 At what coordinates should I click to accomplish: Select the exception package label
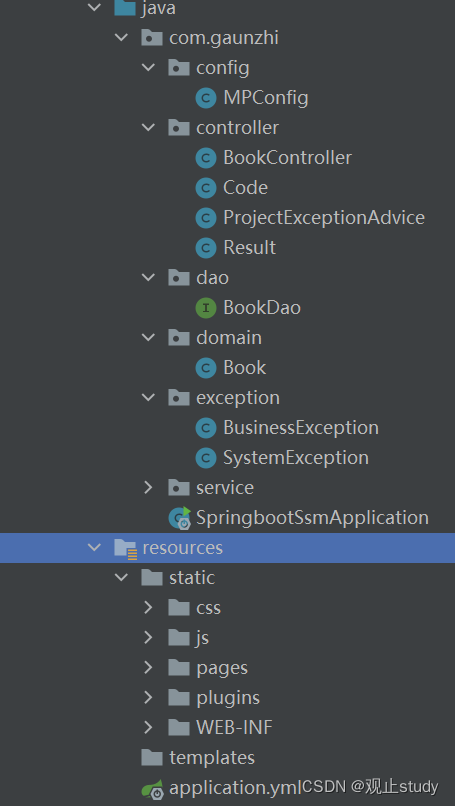tap(238, 398)
